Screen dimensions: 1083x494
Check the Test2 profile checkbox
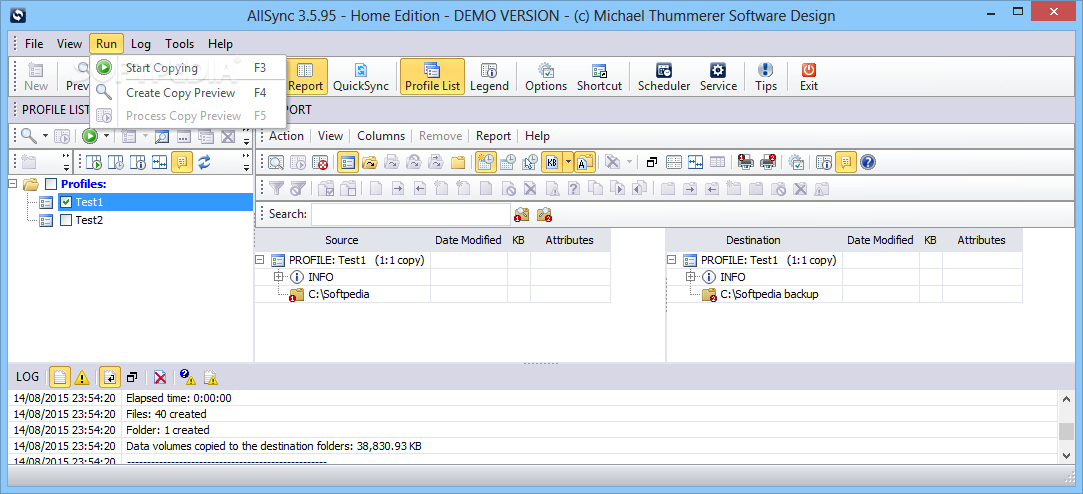[66, 220]
